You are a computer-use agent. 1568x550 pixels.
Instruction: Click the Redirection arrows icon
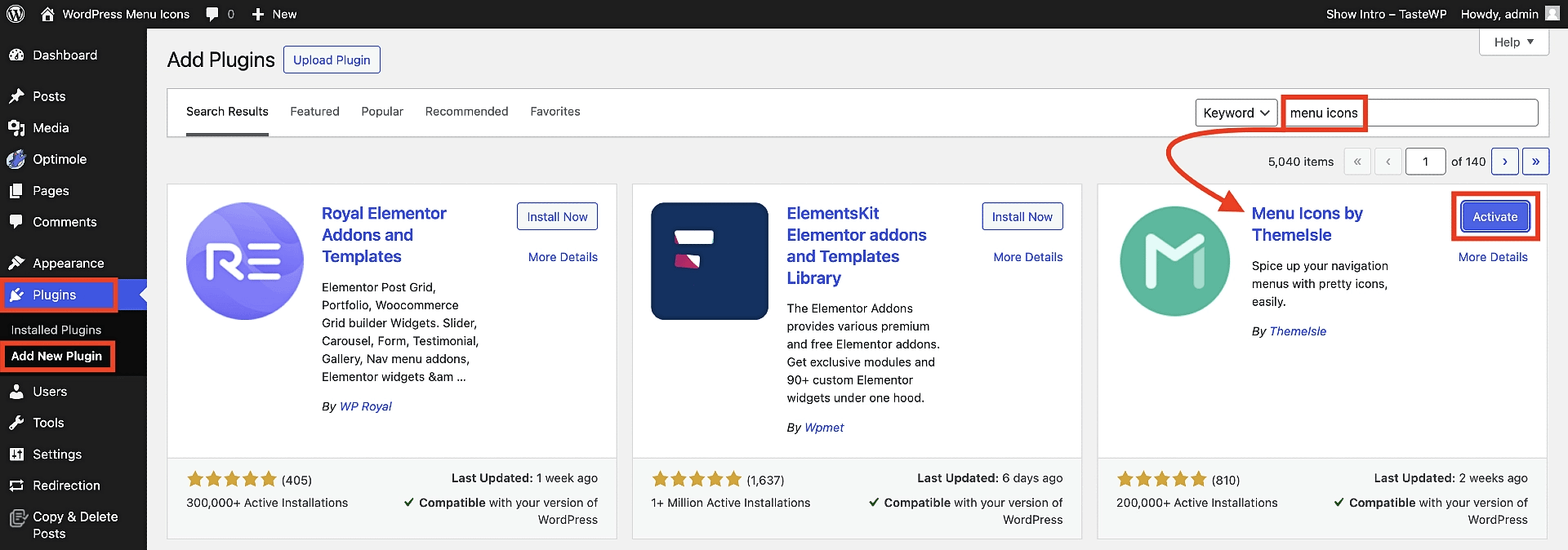16,486
